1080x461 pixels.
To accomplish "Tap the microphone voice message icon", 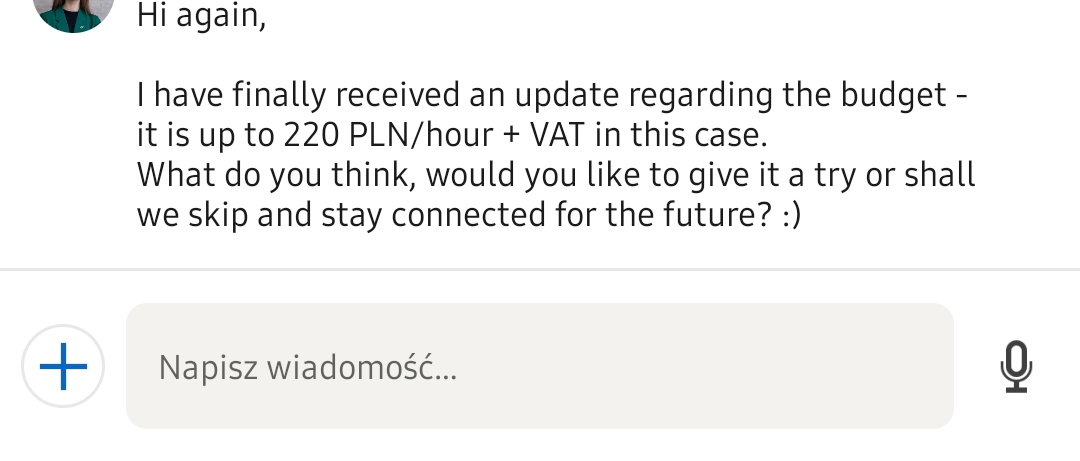I will [x=1016, y=366].
